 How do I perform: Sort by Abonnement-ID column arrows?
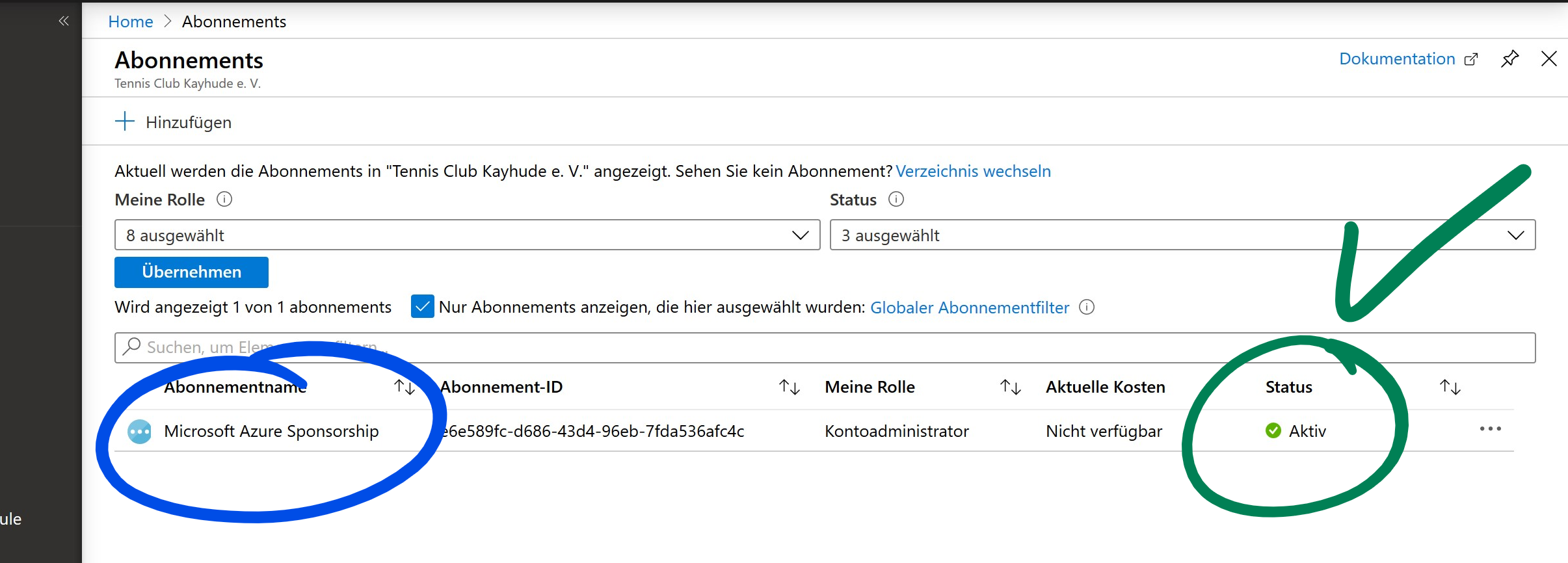coord(789,387)
